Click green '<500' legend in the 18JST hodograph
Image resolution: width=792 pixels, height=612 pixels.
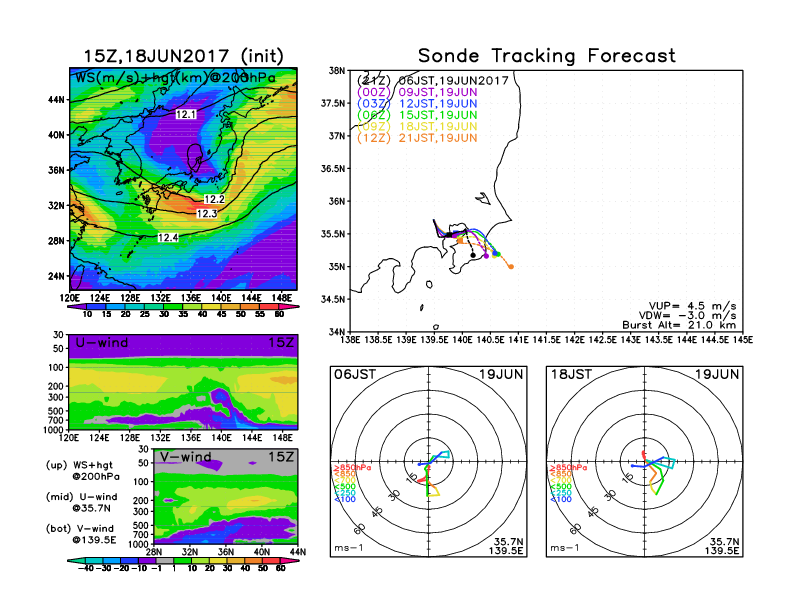pos(561,487)
